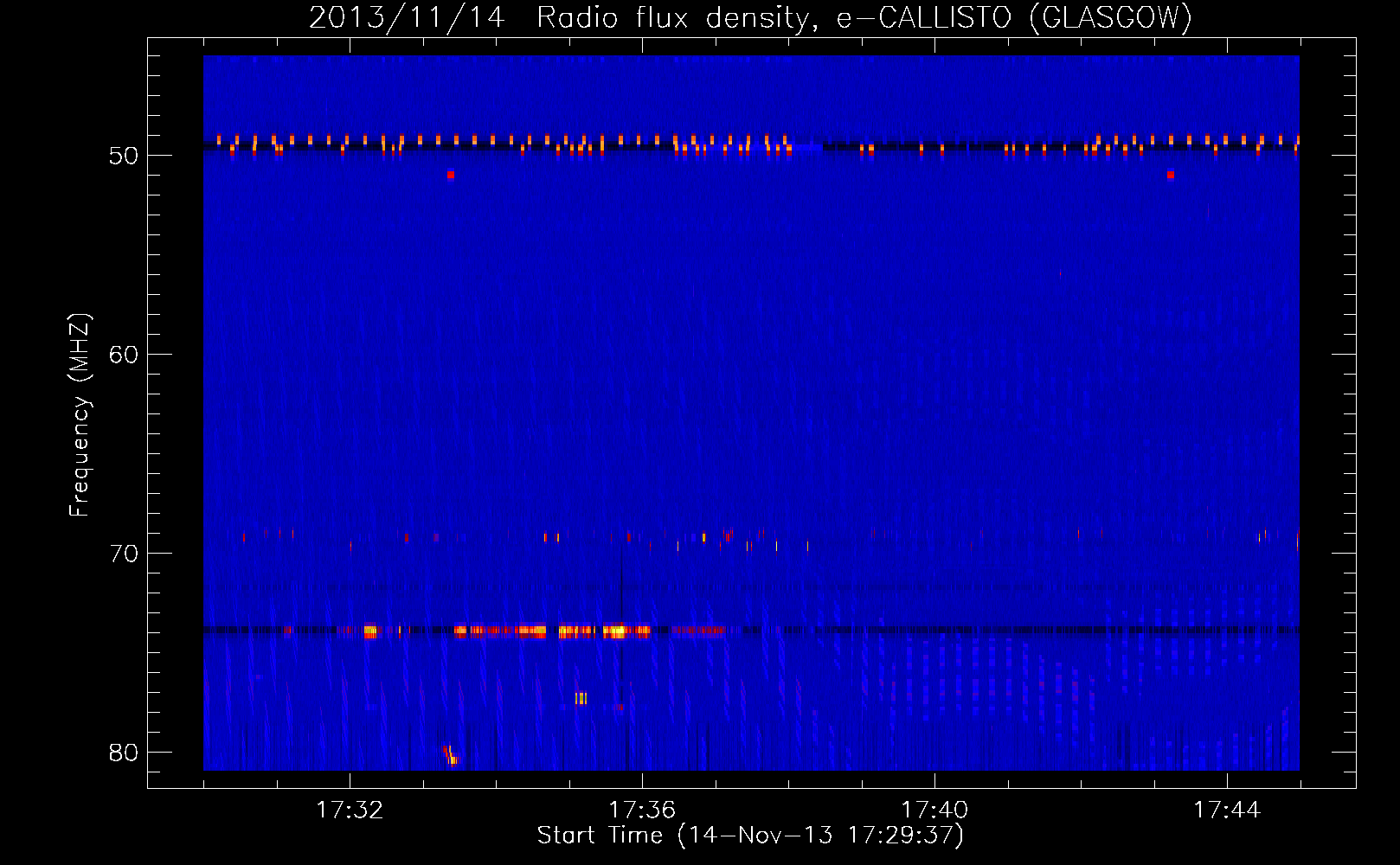
Task: Click the small yellow spot near 77 MHz
Action: (x=581, y=698)
